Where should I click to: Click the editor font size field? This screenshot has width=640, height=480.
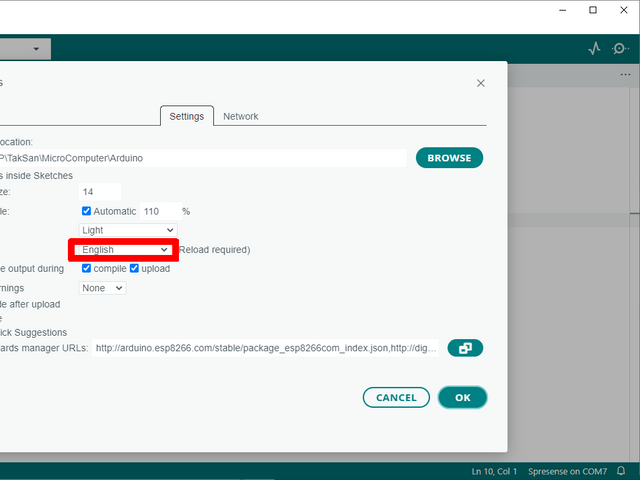tap(100, 191)
